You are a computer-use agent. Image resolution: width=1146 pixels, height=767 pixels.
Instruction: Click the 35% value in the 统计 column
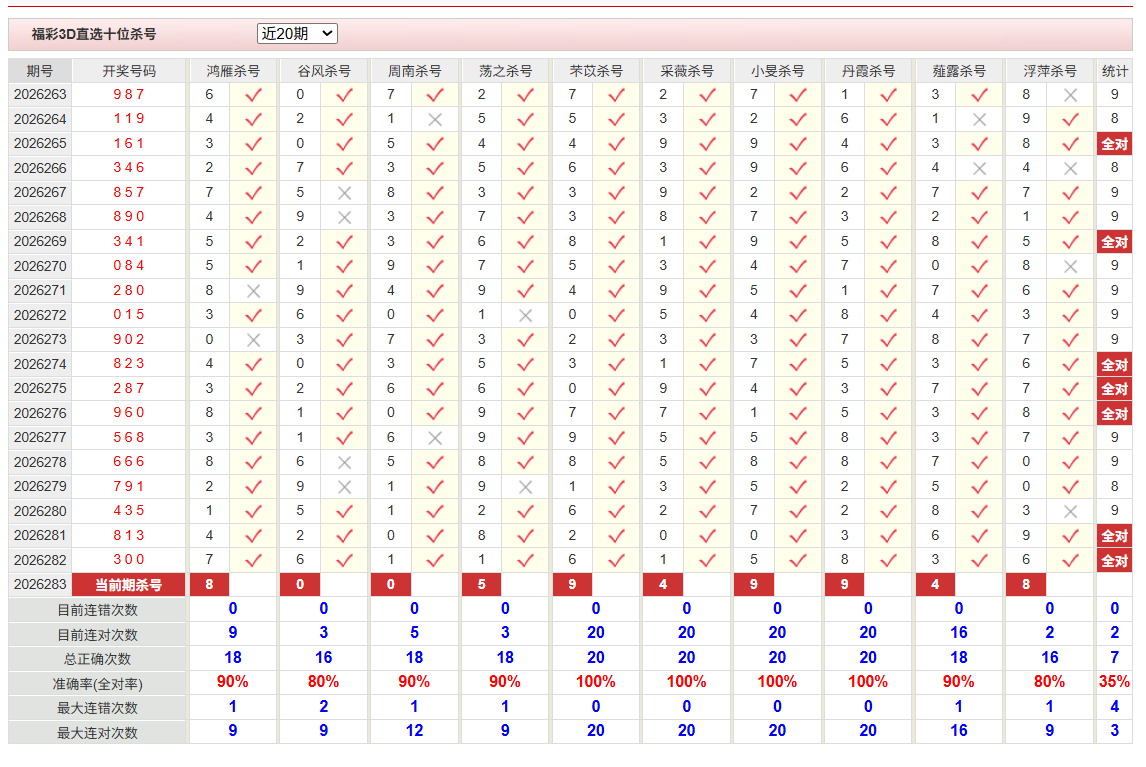pyautogui.click(x=1115, y=682)
